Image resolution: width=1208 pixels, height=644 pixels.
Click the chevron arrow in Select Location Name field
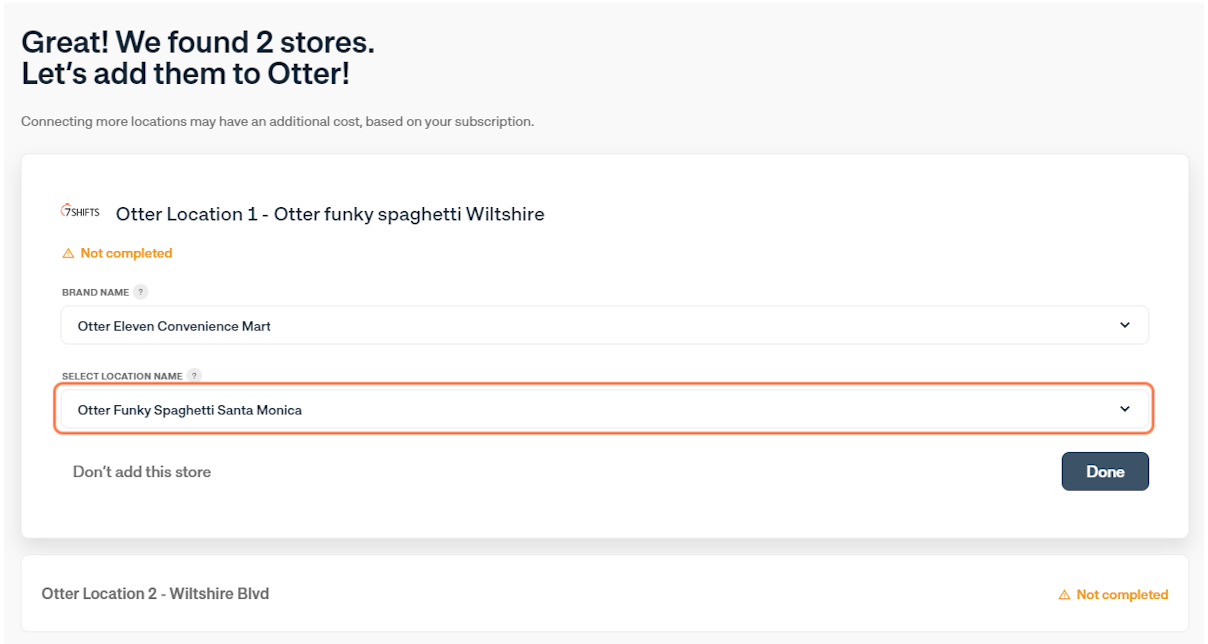coord(1125,409)
